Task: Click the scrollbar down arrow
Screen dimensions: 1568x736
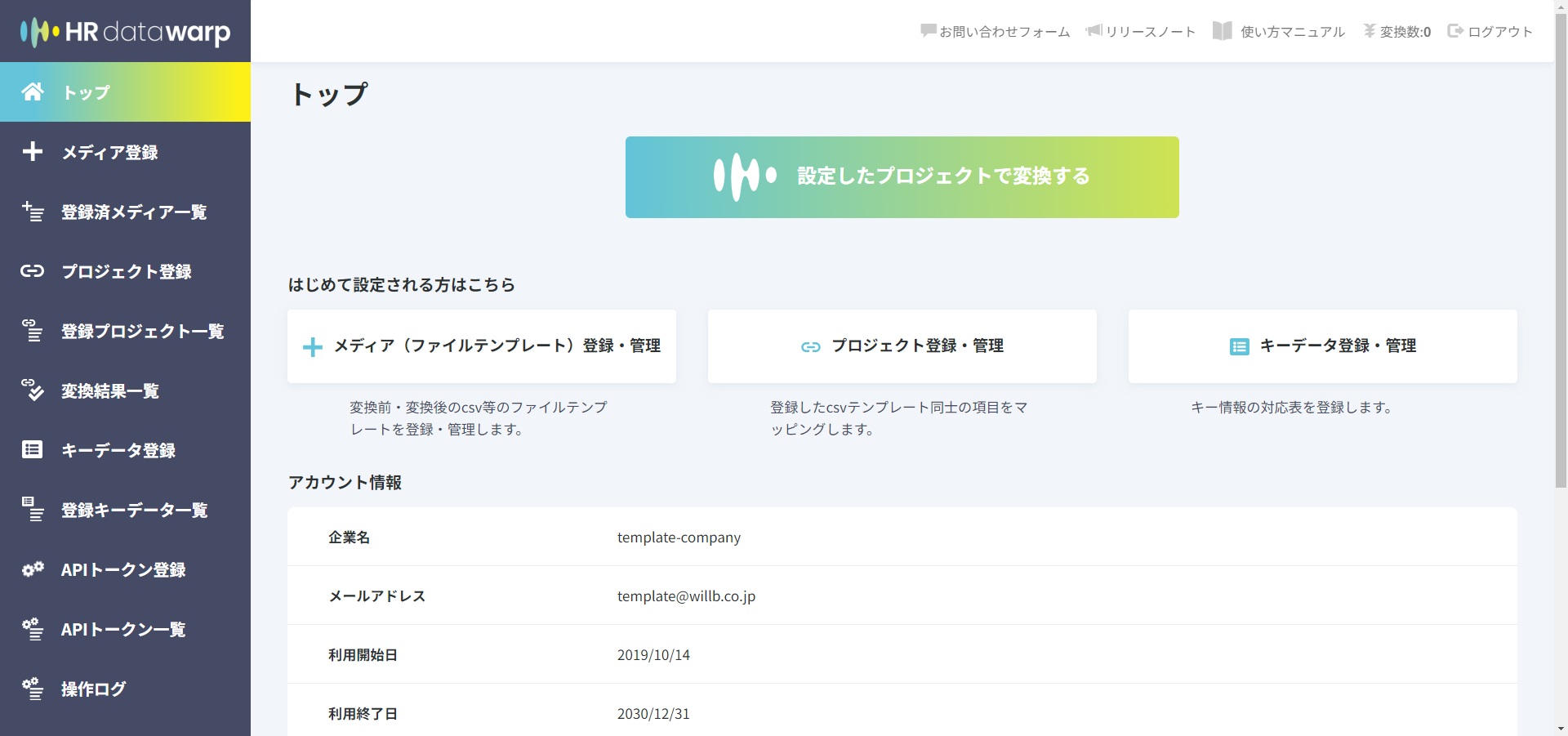Action: pos(1561,729)
